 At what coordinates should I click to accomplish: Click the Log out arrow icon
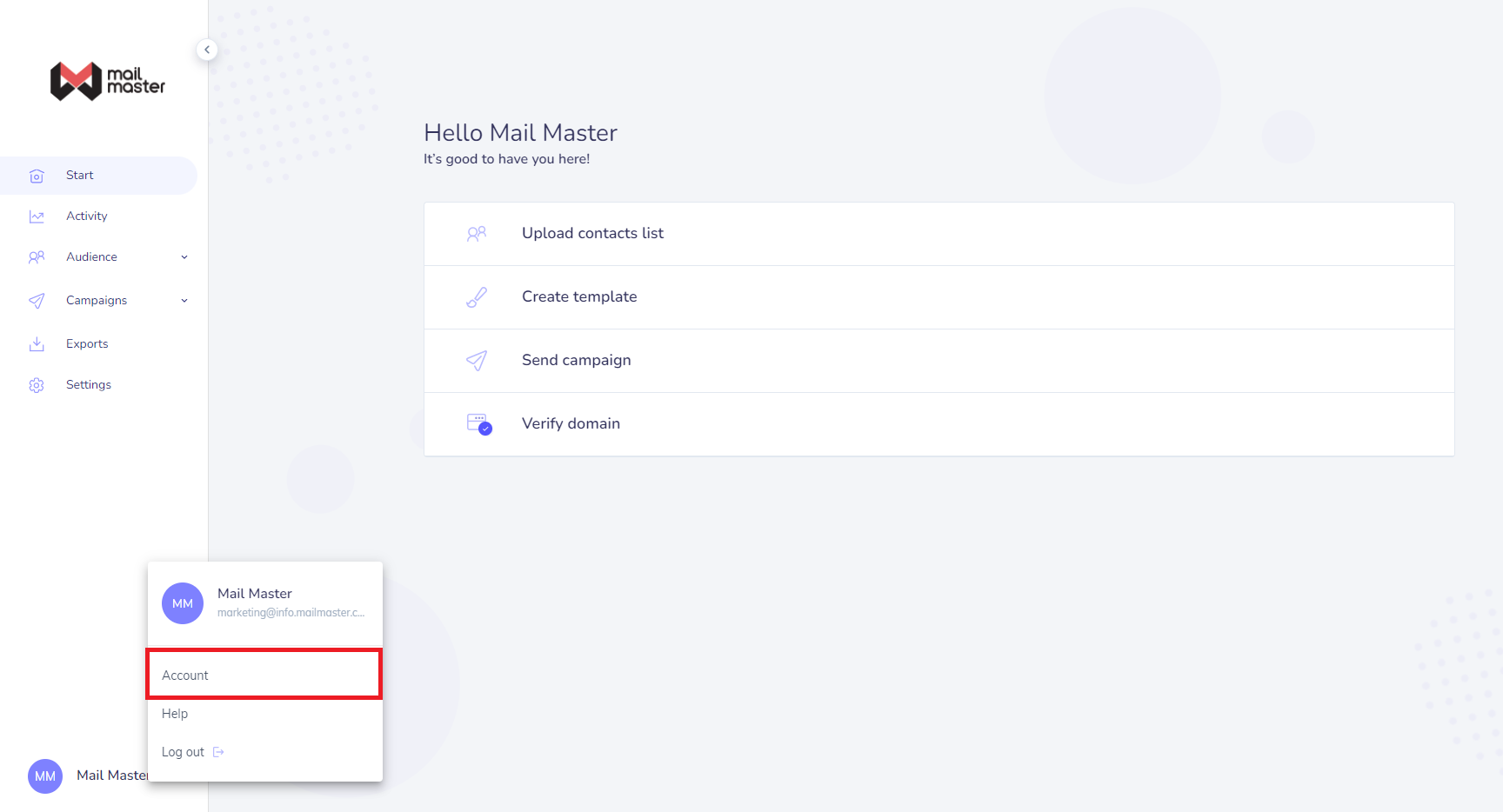pyautogui.click(x=218, y=752)
